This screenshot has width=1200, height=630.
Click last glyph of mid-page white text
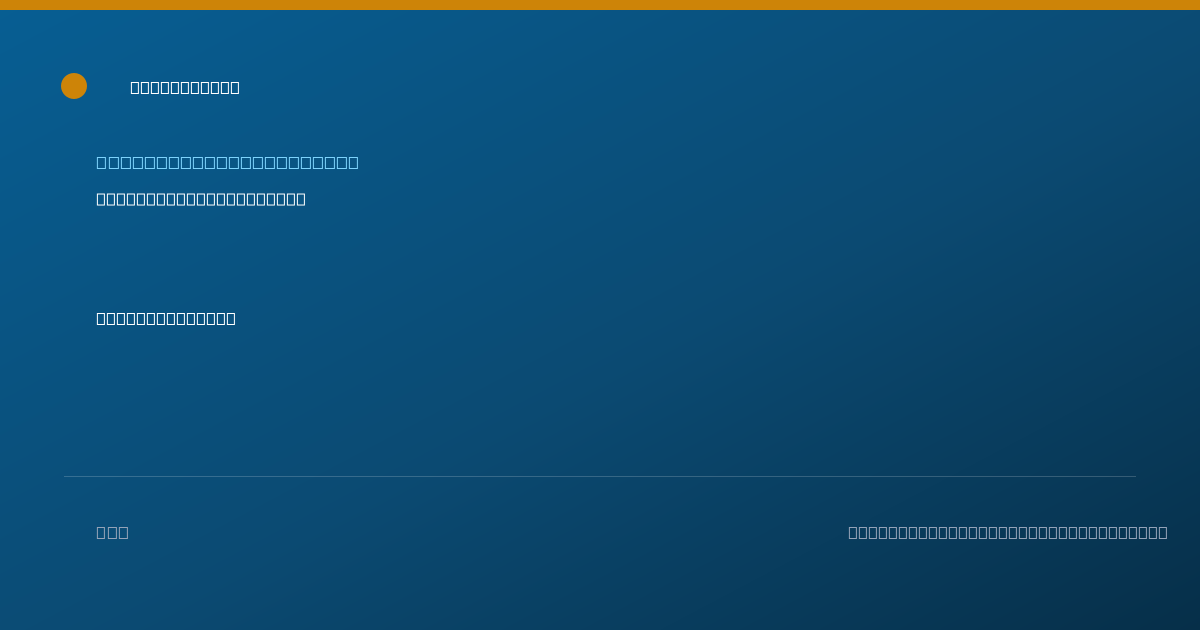coord(231,318)
